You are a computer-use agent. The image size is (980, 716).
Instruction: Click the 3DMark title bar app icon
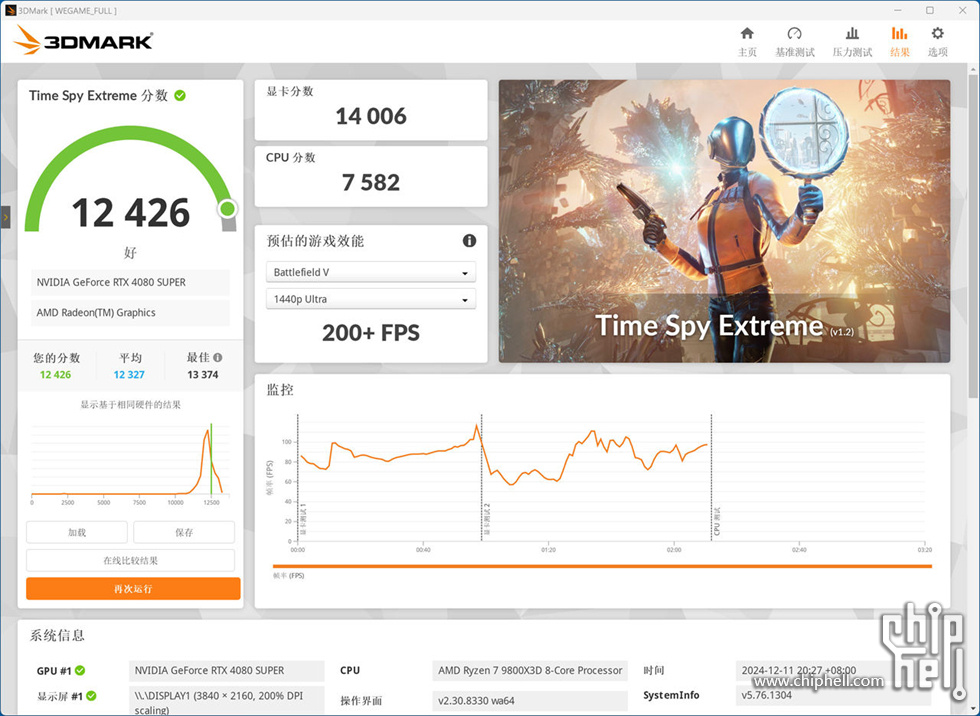[9, 11]
